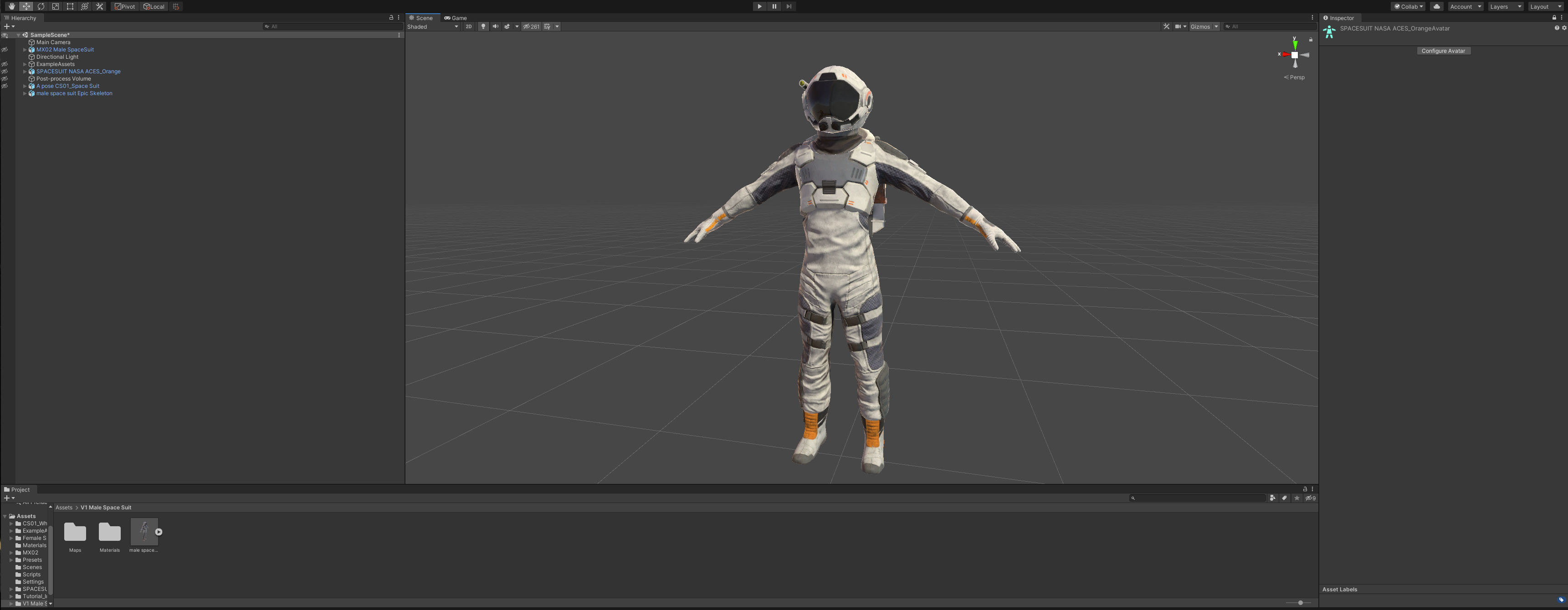Lock the Hierarchy panel

click(x=391, y=18)
